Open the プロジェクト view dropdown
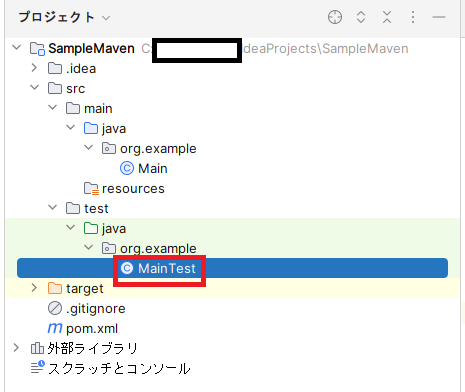This screenshot has width=465, height=392. pos(106,18)
